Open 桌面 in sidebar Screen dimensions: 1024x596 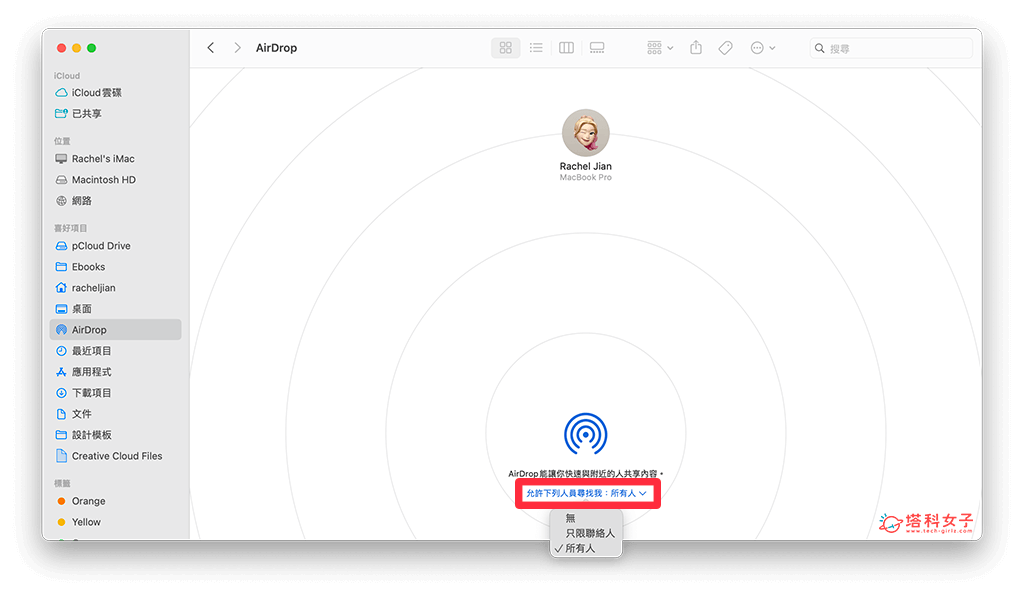click(x=116, y=309)
